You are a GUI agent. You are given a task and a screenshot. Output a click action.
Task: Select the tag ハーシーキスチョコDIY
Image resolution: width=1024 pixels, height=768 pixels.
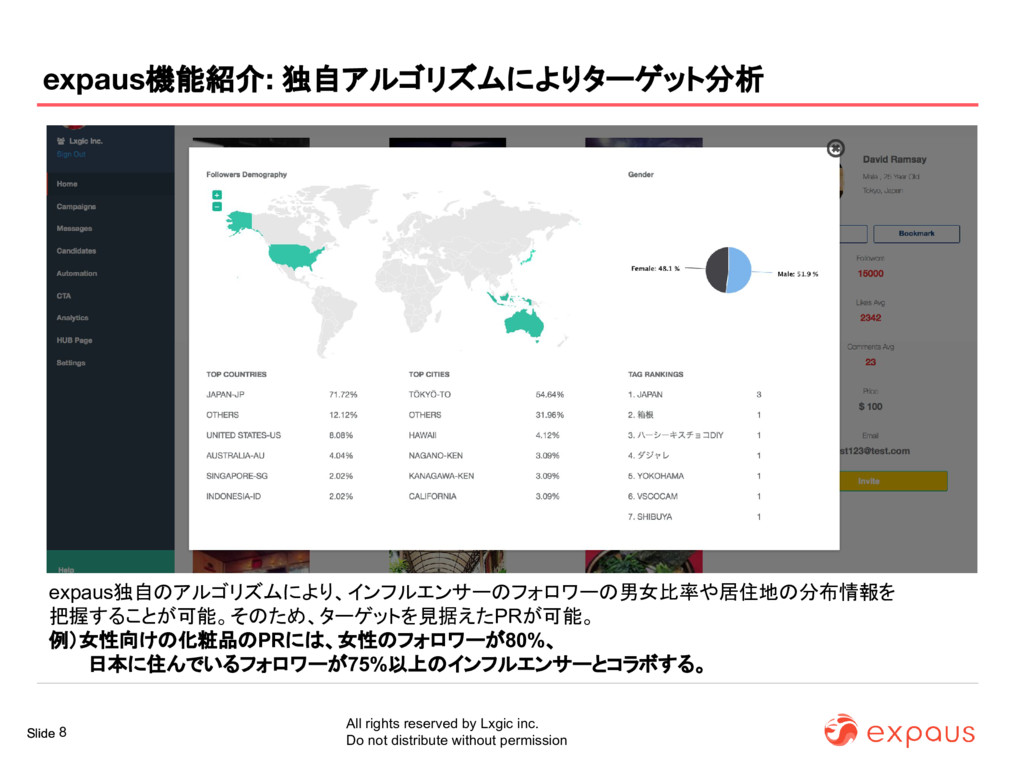click(695, 435)
